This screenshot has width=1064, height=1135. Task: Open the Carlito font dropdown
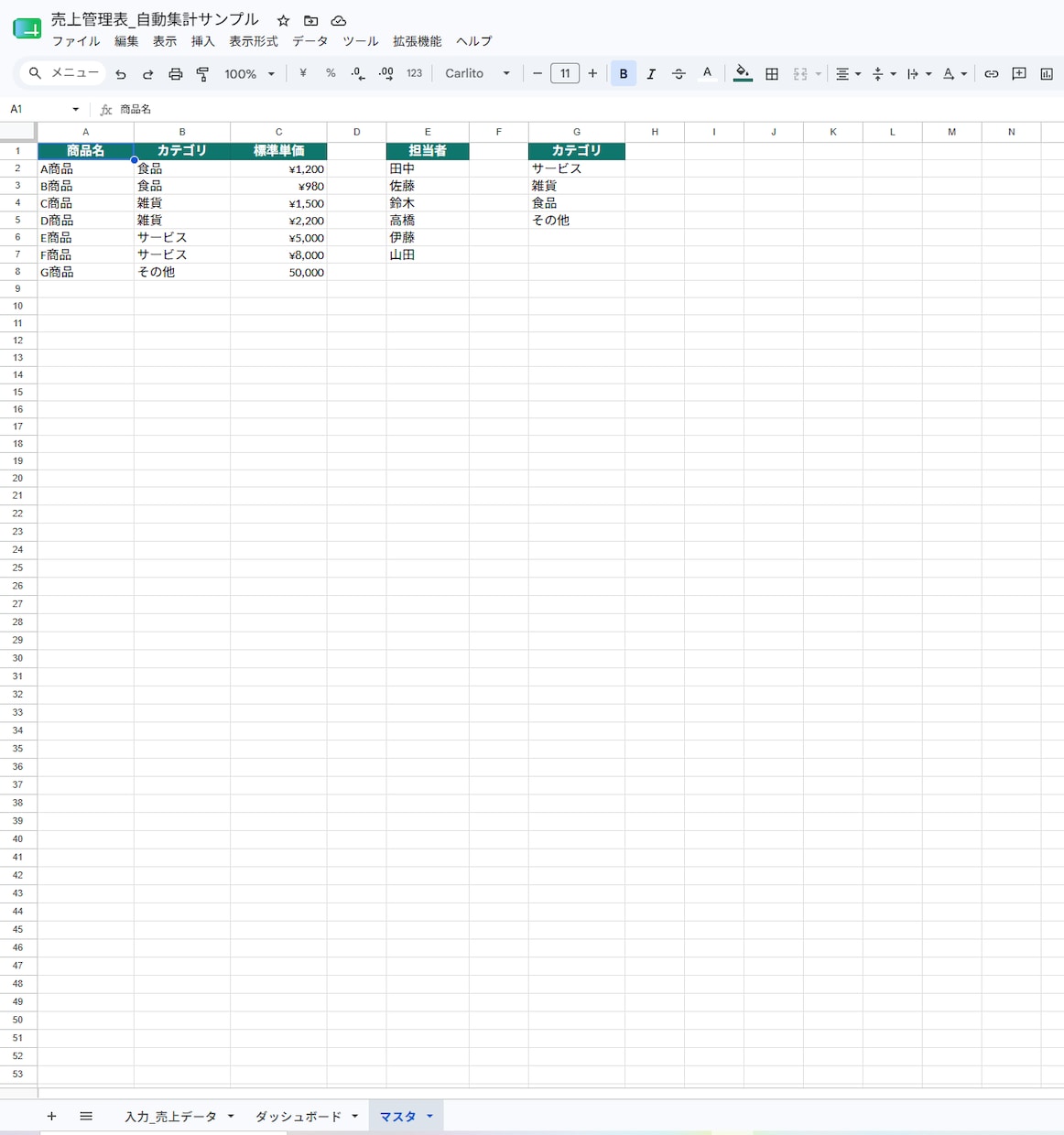pos(477,73)
